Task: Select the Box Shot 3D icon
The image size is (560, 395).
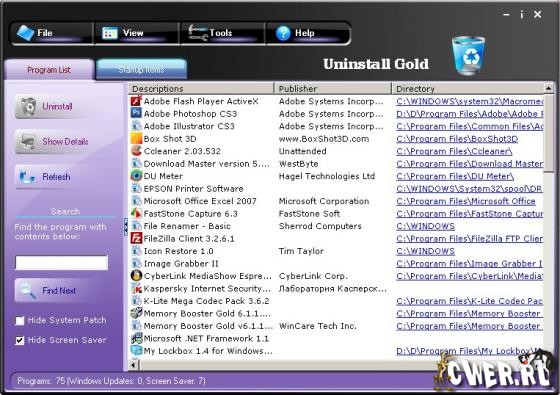Action: [136, 139]
